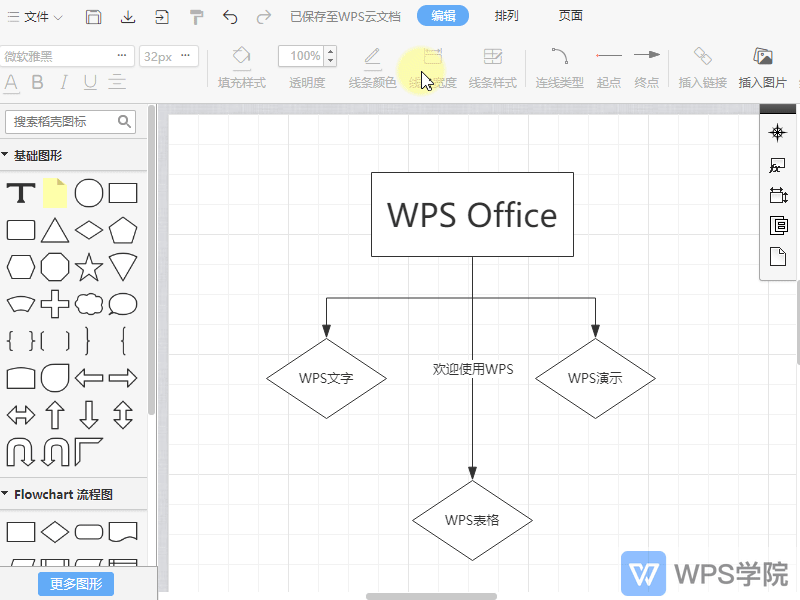Viewport: 800px width, 600px height.
Task: Click transparency 100% input field
Action: (303, 56)
